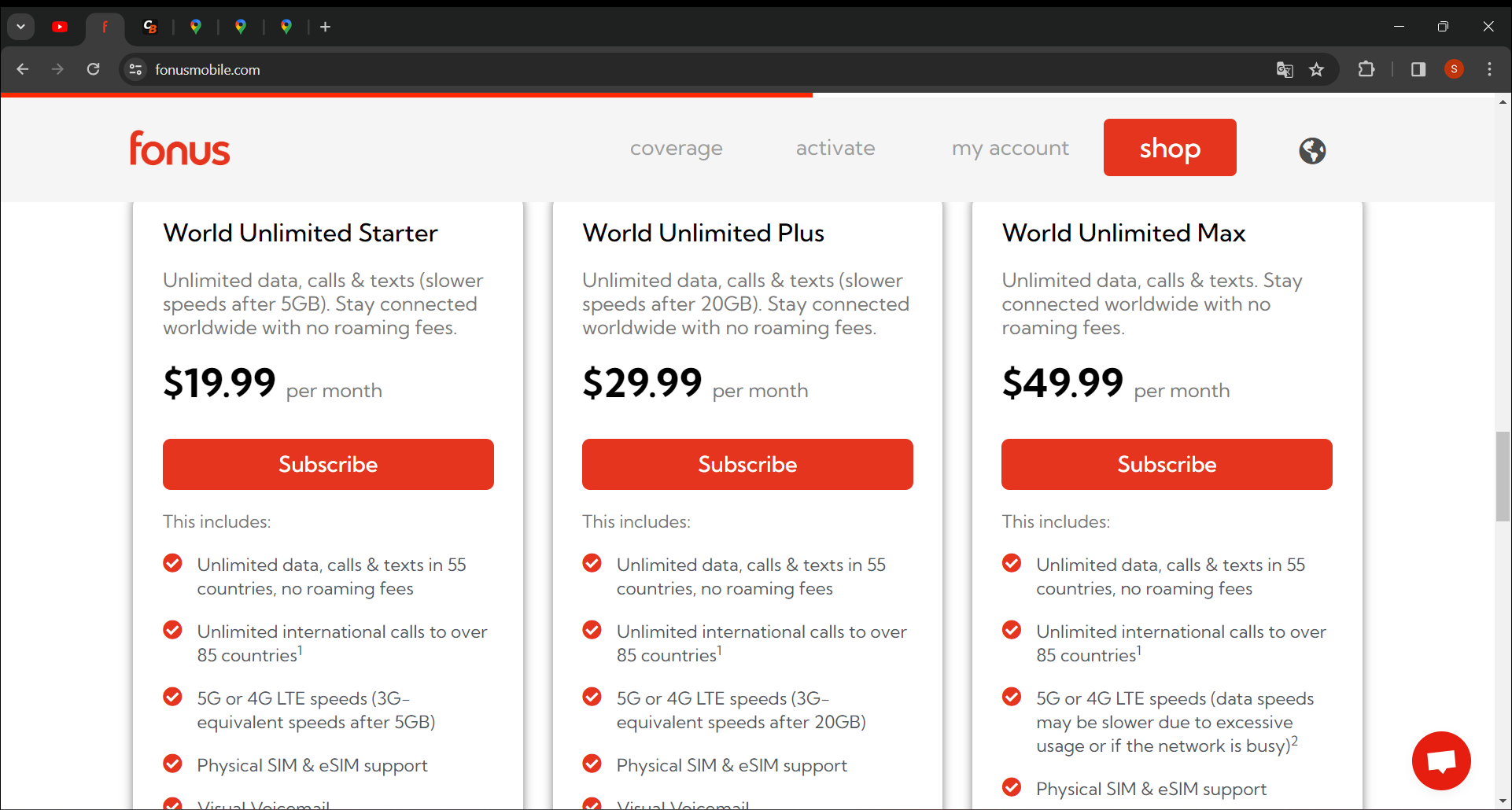Screen dimensions: 1512x810
Task: Click the World Unlimited Max title
Action: (1123, 233)
